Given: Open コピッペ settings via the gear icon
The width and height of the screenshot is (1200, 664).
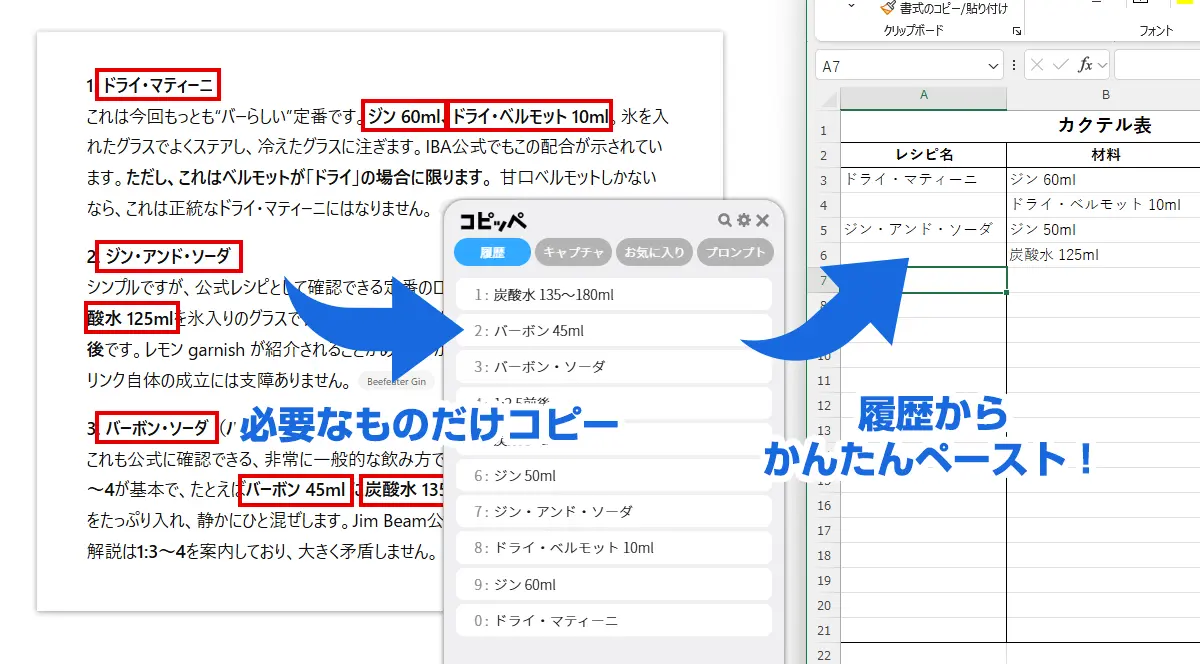Looking at the screenshot, I should pyautogui.click(x=744, y=220).
